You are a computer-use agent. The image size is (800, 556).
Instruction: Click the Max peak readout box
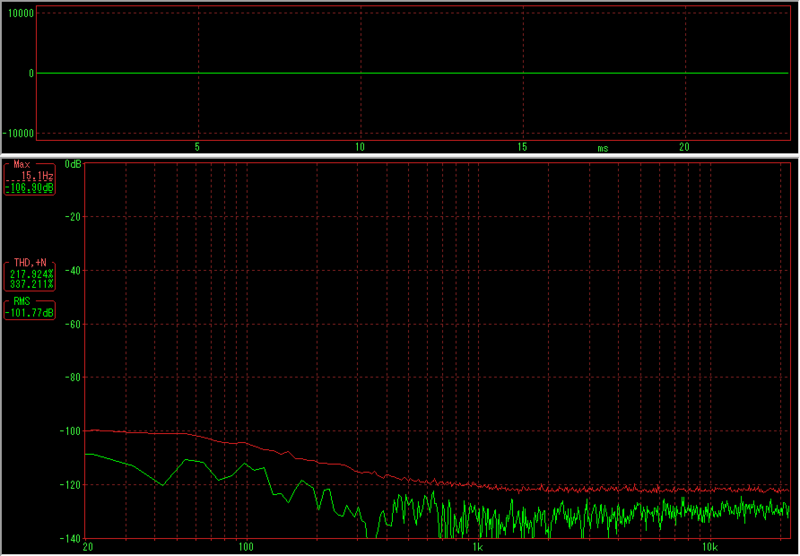[x=30, y=176]
